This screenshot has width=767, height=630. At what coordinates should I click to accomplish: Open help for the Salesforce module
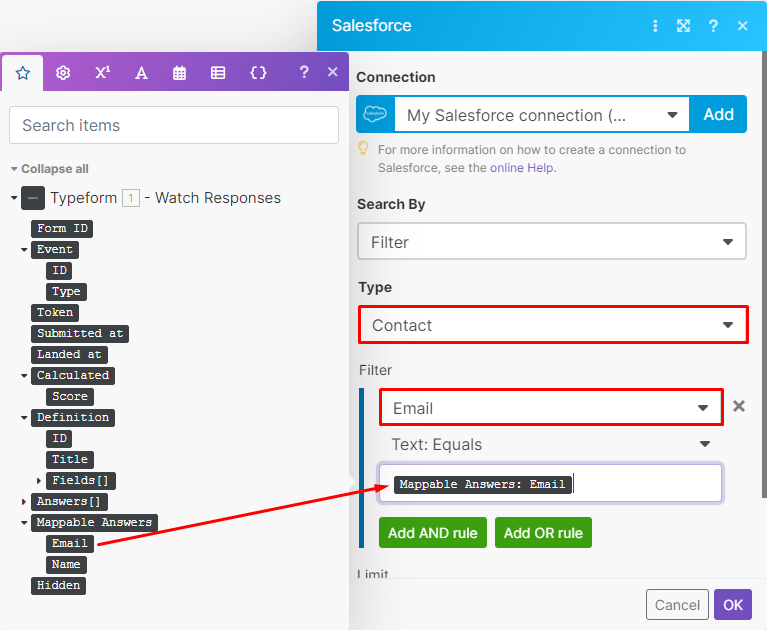(713, 26)
